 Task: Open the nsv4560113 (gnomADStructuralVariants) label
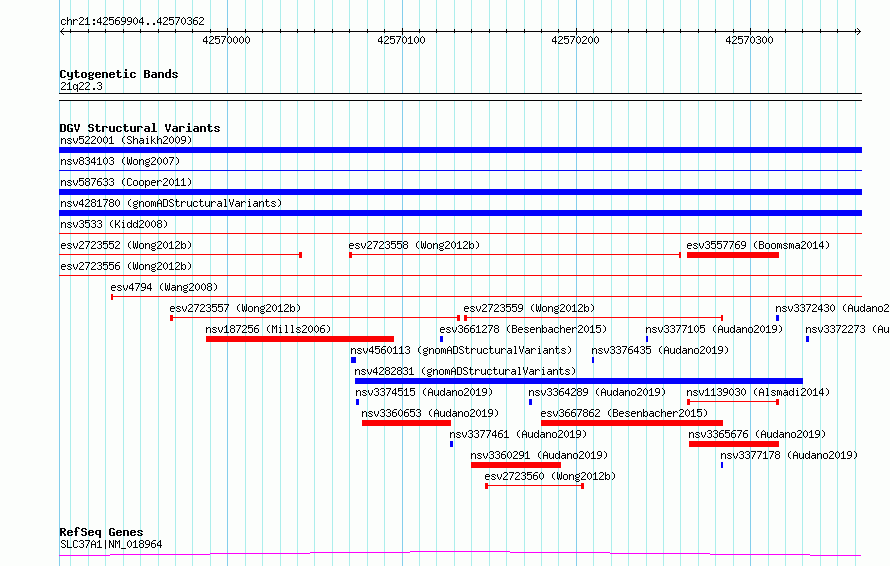[x=461, y=350]
